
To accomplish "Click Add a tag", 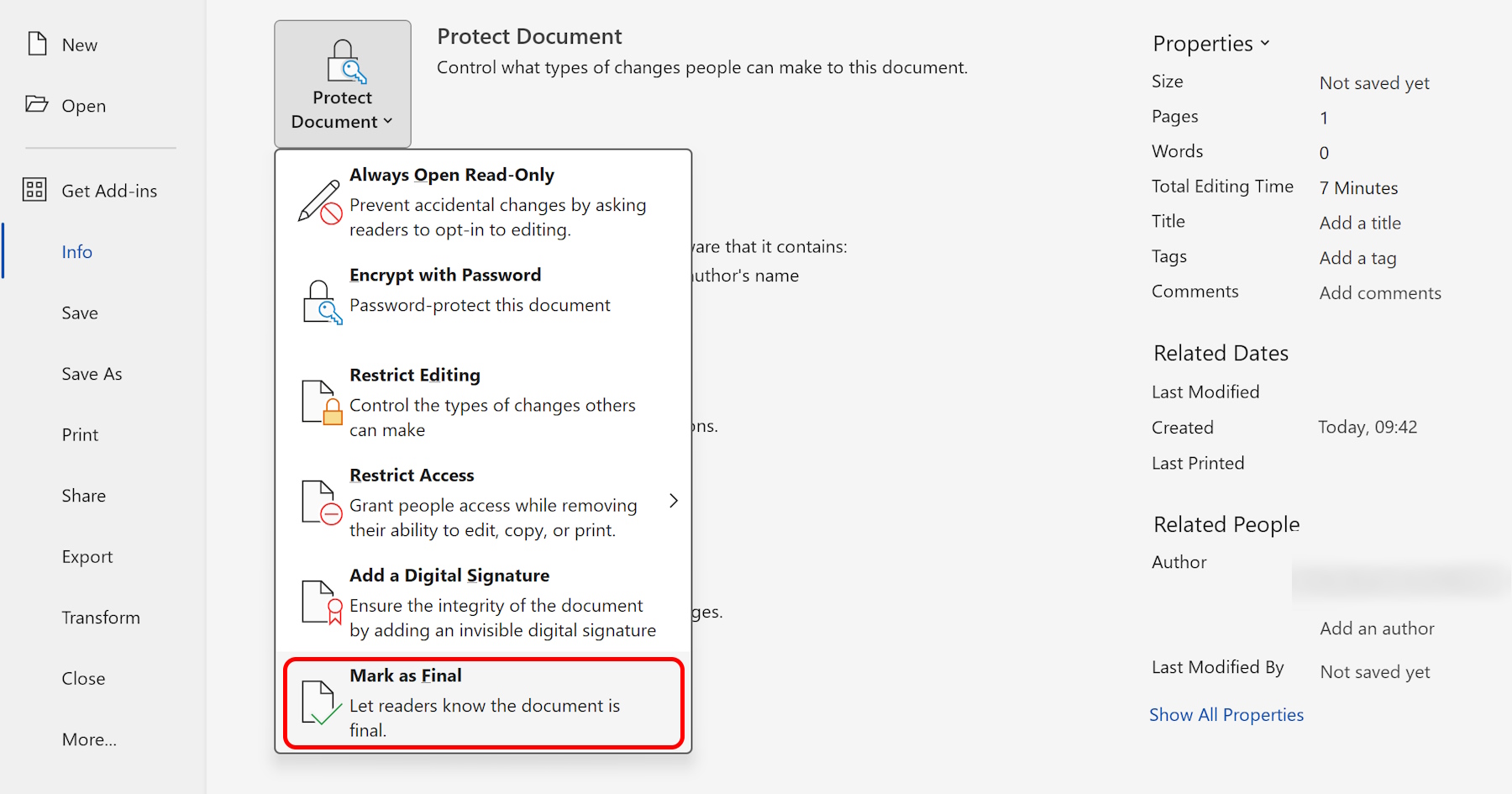I will 1357,257.
